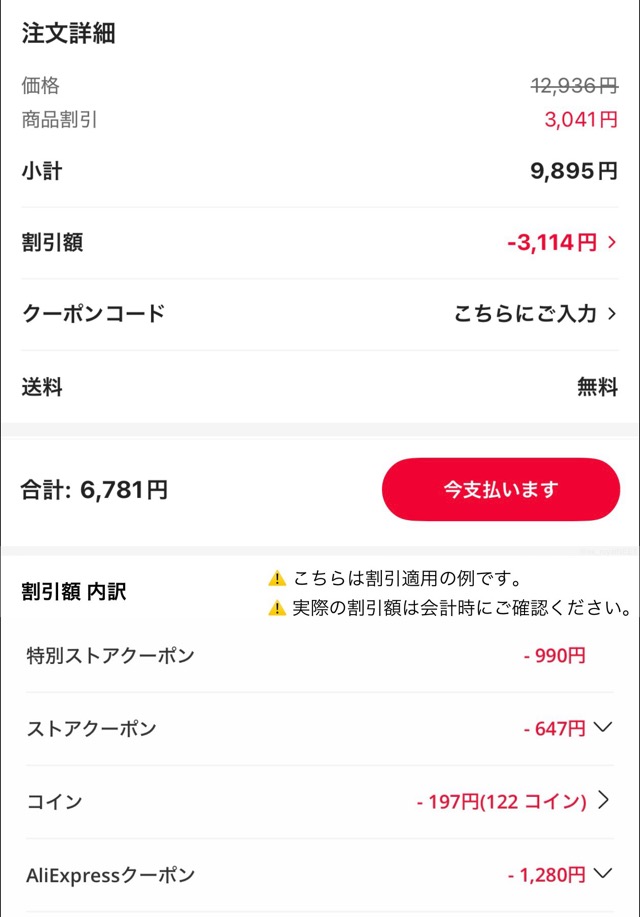Tap the crossed-out original price 12,936円
The height and width of the screenshot is (917, 640).
coord(572,85)
